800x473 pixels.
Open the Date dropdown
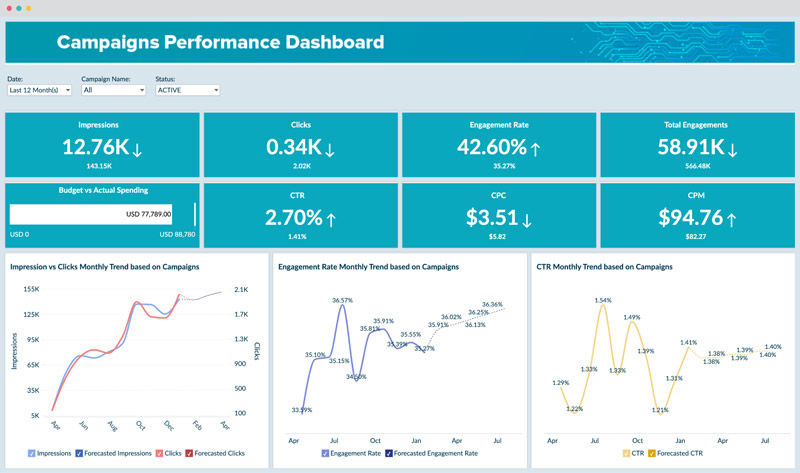(x=39, y=90)
